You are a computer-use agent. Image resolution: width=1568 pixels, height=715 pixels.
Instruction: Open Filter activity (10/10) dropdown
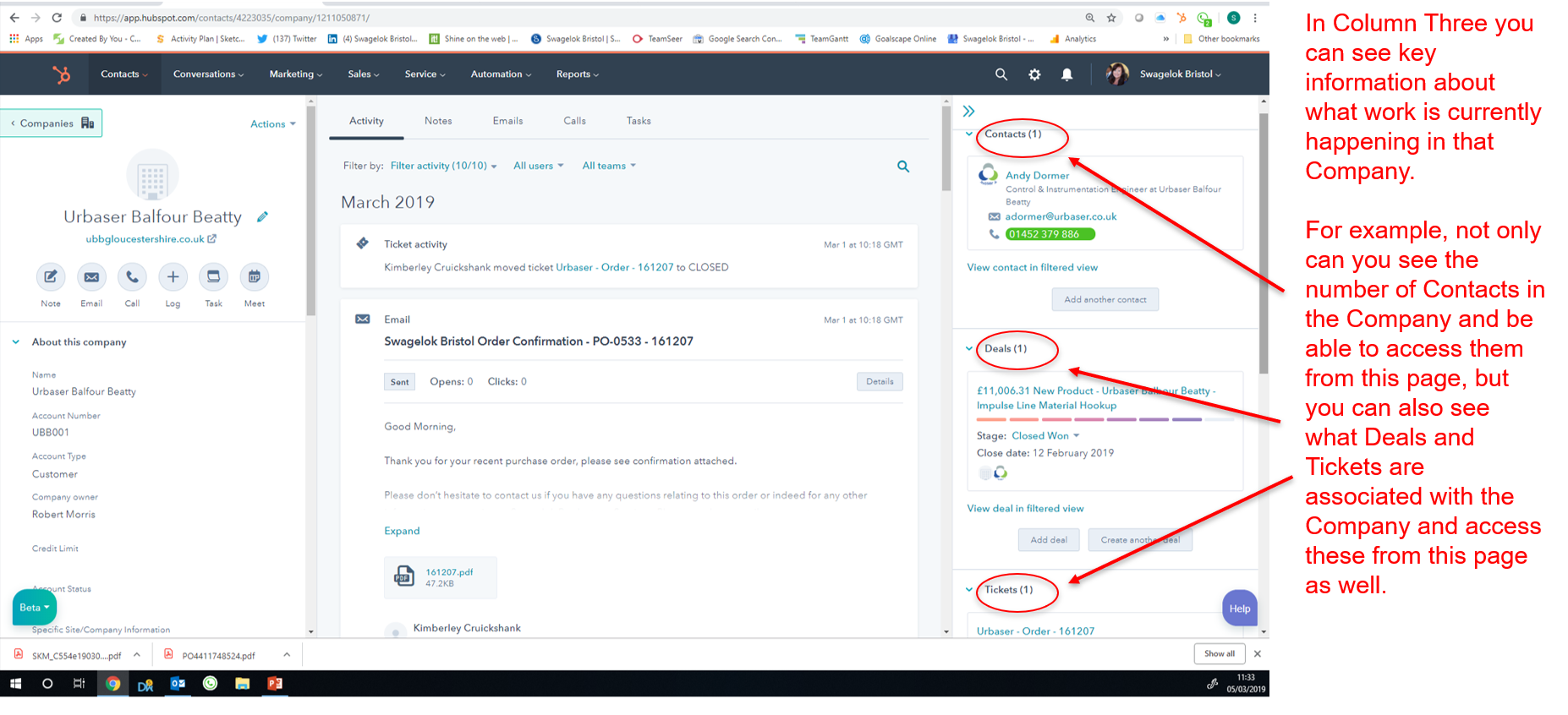point(443,166)
